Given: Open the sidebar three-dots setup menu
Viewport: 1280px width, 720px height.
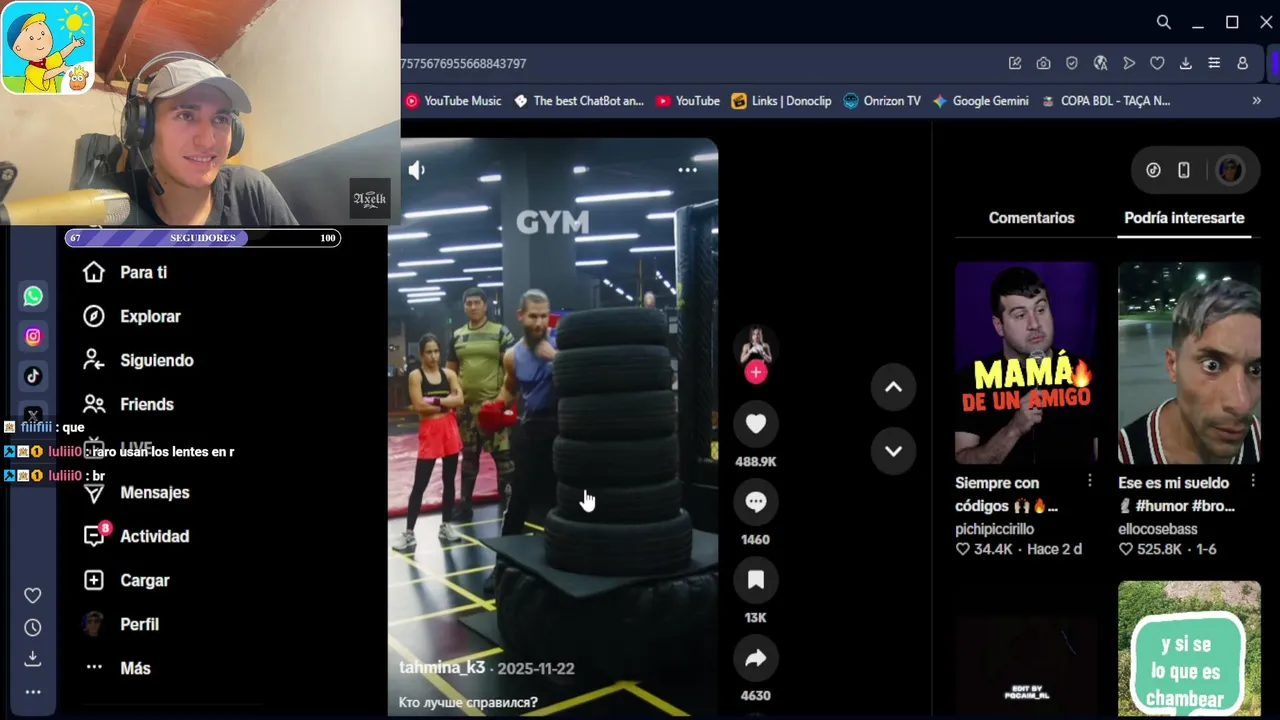Looking at the screenshot, I should 33,691.
